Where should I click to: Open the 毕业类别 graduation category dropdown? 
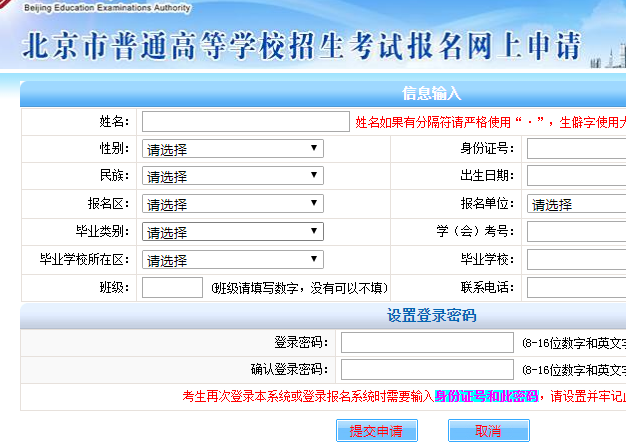pos(232,231)
